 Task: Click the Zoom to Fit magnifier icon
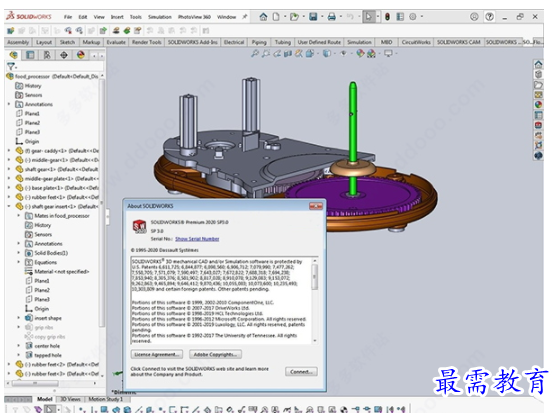click(254, 54)
